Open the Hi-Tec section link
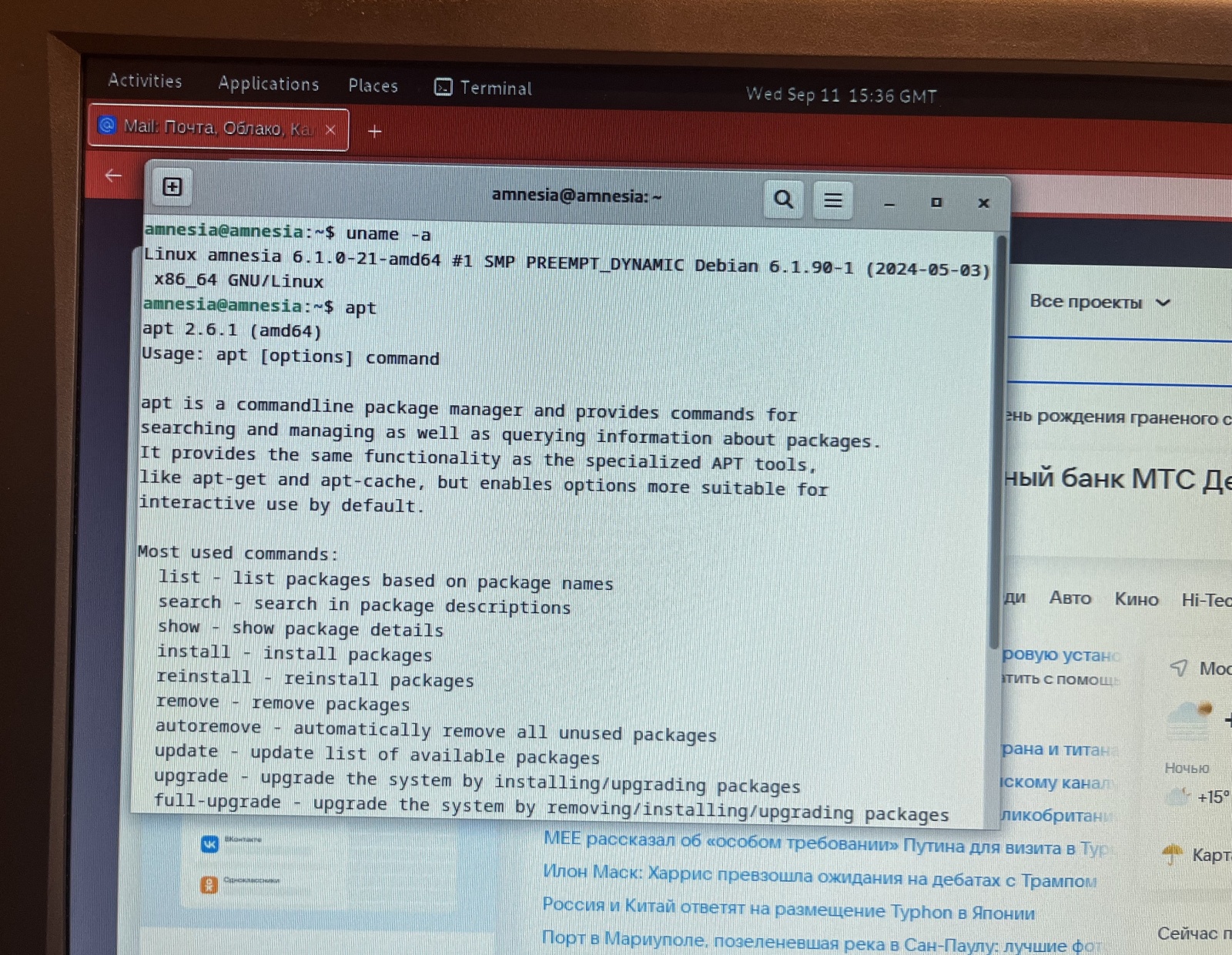Viewport: 1232px width, 955px height. coord(1207,600)
